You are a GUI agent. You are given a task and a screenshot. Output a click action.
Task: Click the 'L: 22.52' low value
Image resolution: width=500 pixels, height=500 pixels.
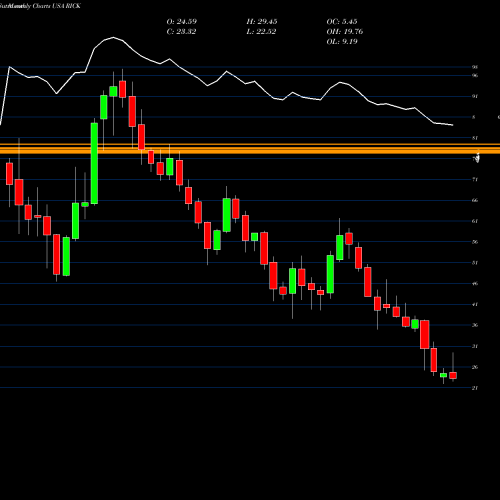[x=261, y=32]
